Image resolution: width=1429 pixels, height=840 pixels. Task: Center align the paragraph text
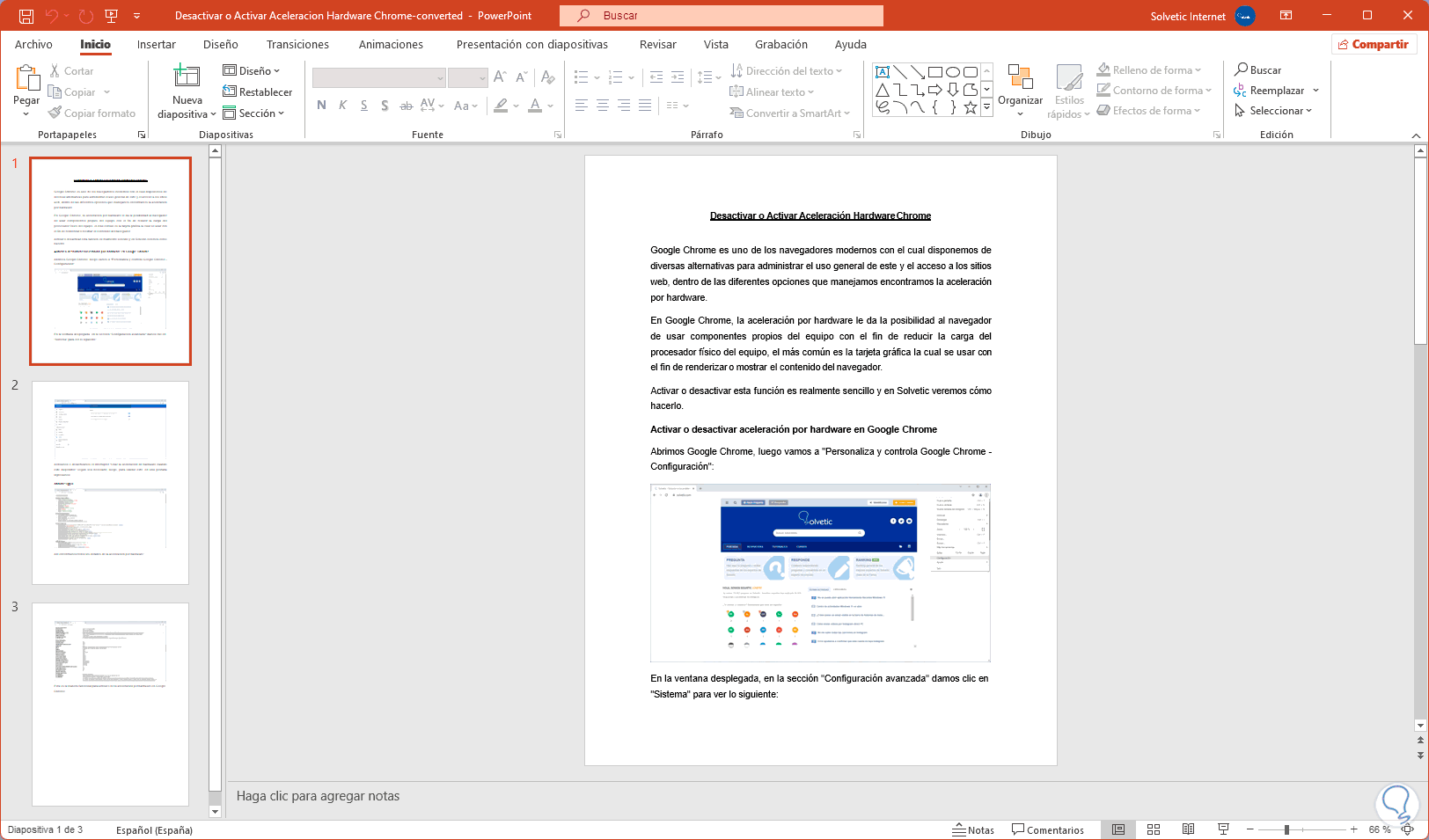pyautogui.click(x=602, y=106)
